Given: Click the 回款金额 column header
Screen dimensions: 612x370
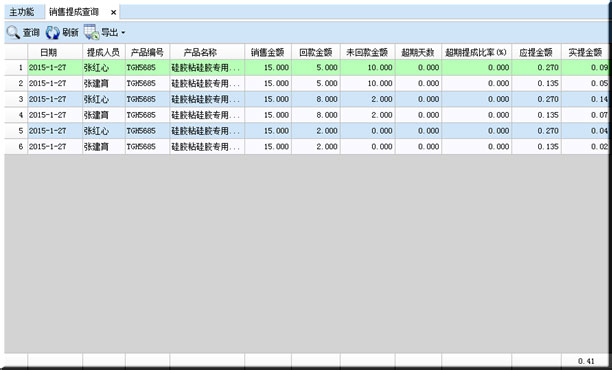Looking at the screenshot, I should coord(316,52).
